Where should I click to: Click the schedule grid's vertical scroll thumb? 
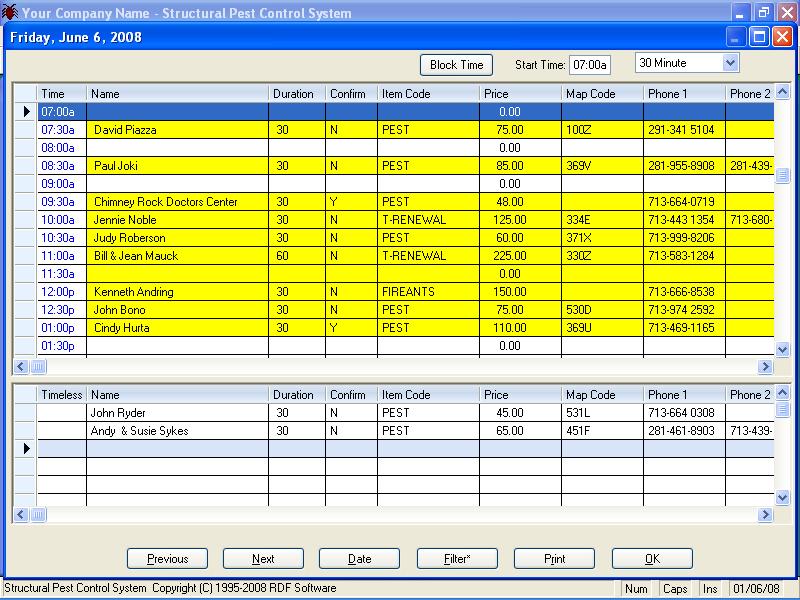tap(782, 176)
